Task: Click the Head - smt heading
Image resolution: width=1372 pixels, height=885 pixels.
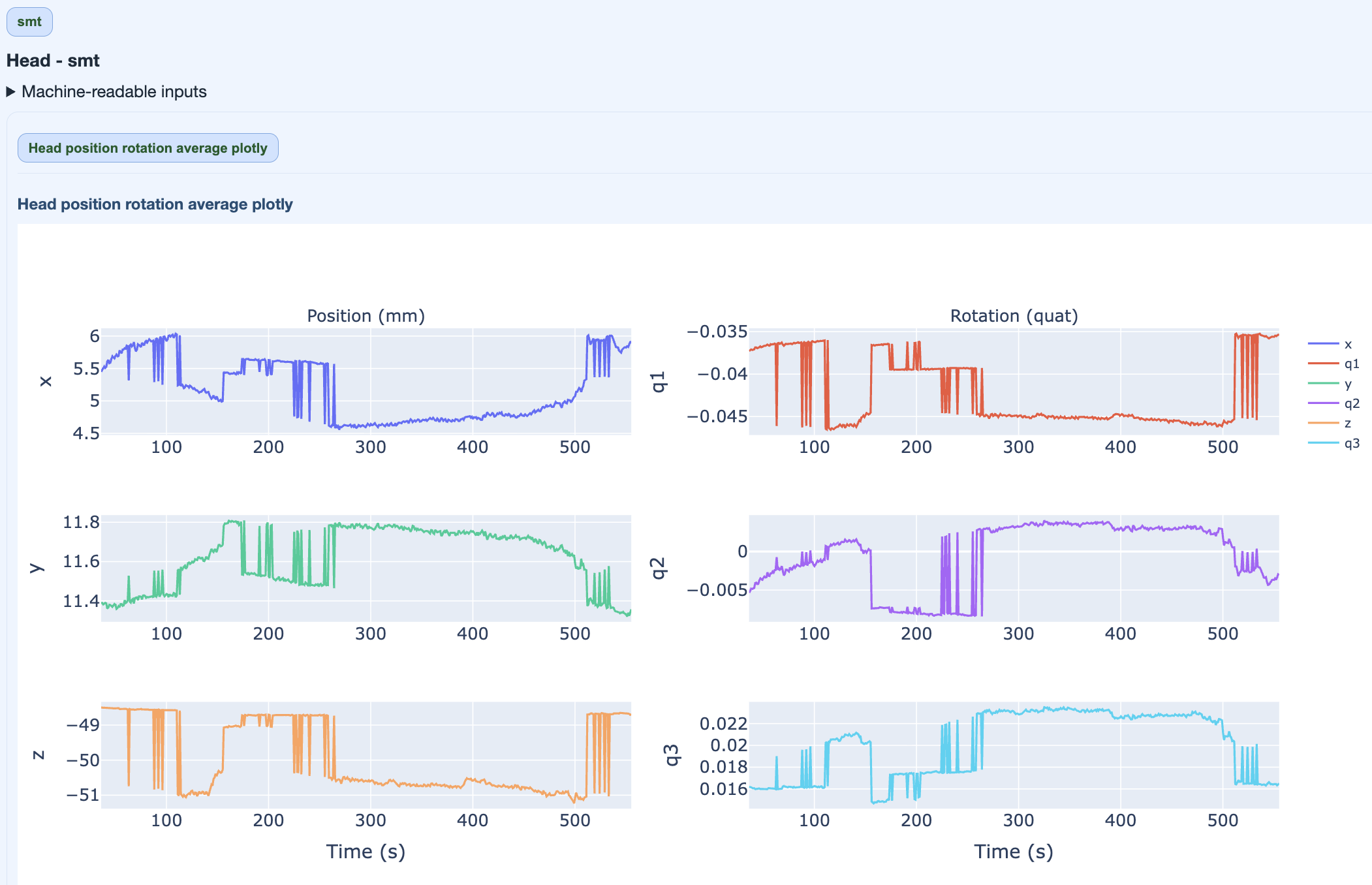Action: 53,61
